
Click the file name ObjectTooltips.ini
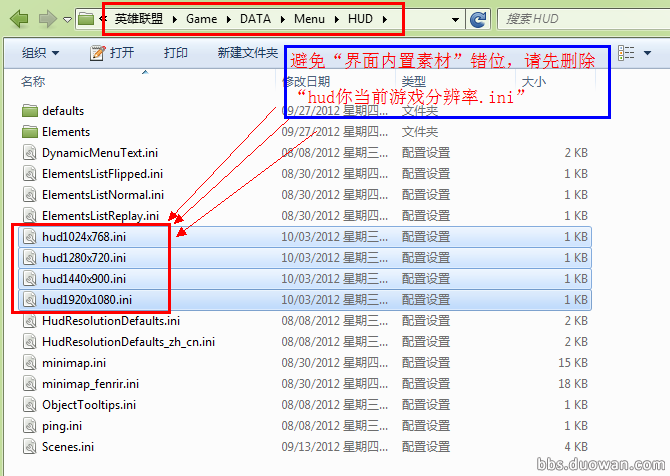point(89,404)
